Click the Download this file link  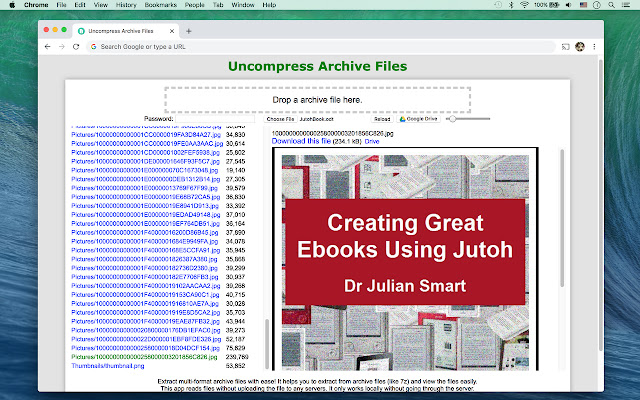[301, 141]
